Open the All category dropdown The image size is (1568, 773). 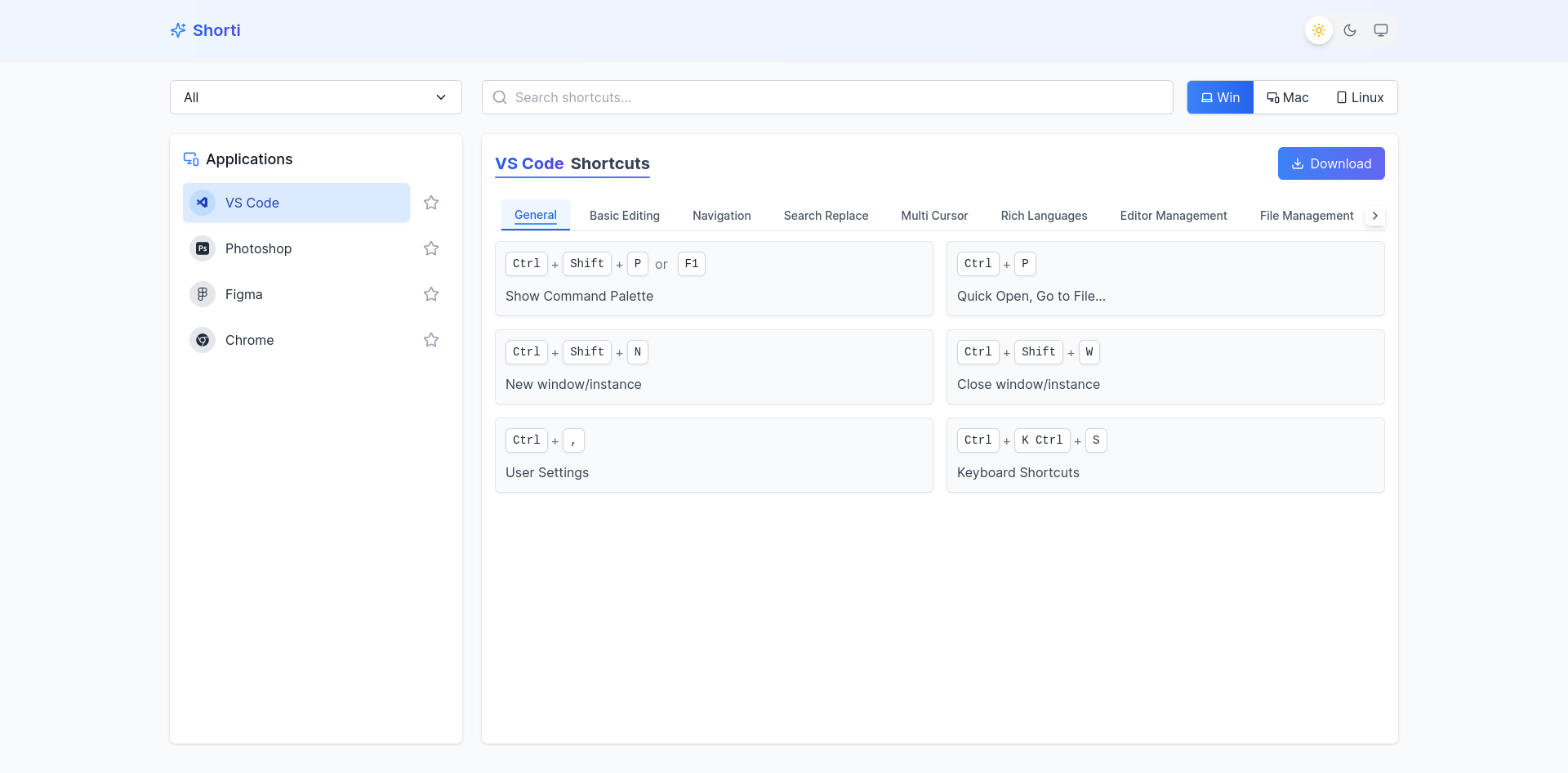[x=316, y=97]
